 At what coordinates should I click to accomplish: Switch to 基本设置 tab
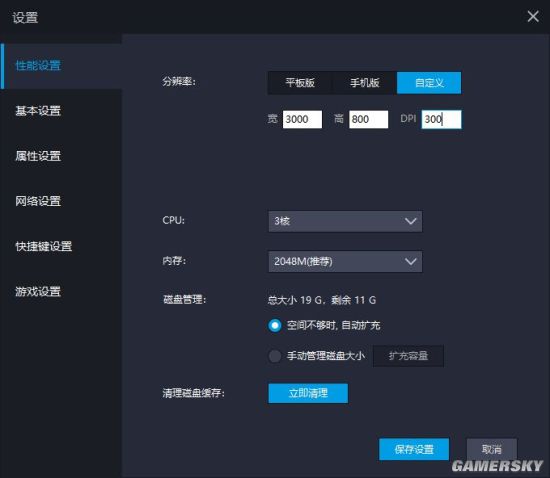(x=38, y=111)
